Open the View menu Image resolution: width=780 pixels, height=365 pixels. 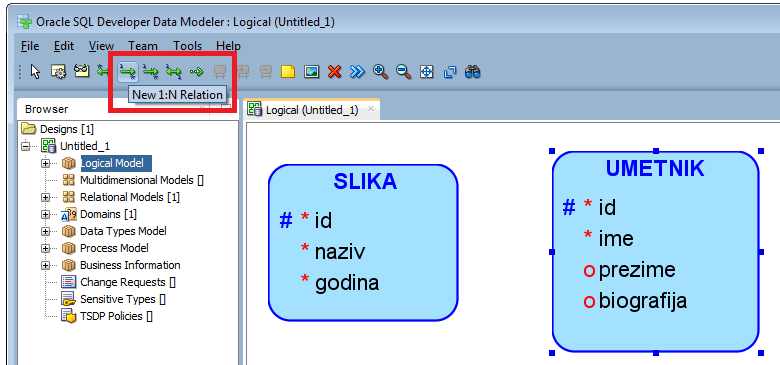click(x=101, y=46)
